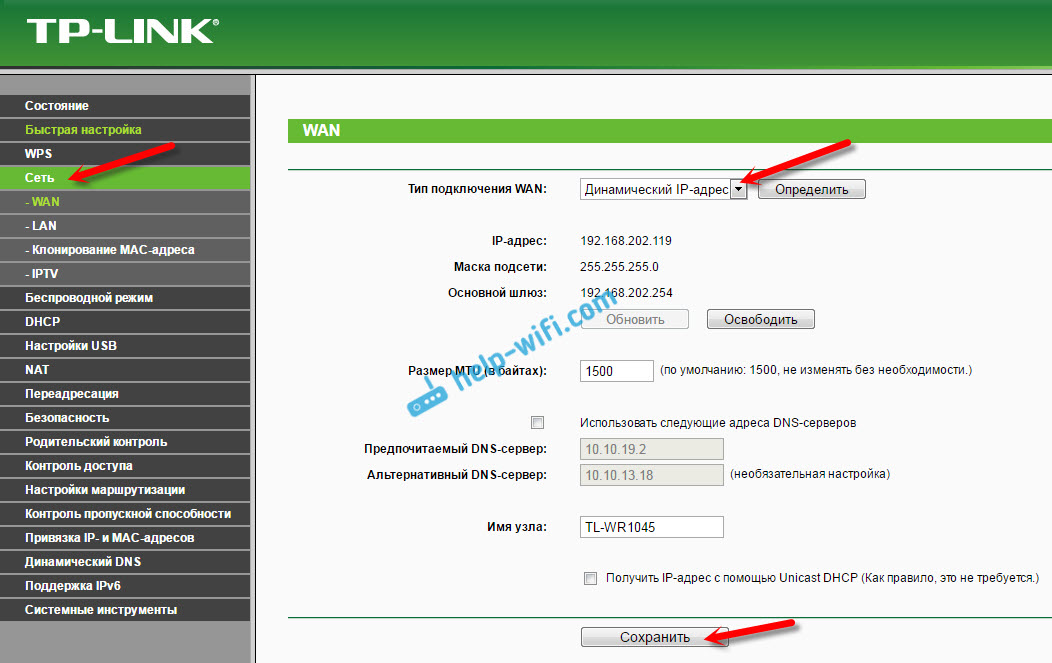This screenshot has width=1052, height=663.
Task: Open the WAN connection type dropdown
Action: pyautogui.click(x=738, y=189)
